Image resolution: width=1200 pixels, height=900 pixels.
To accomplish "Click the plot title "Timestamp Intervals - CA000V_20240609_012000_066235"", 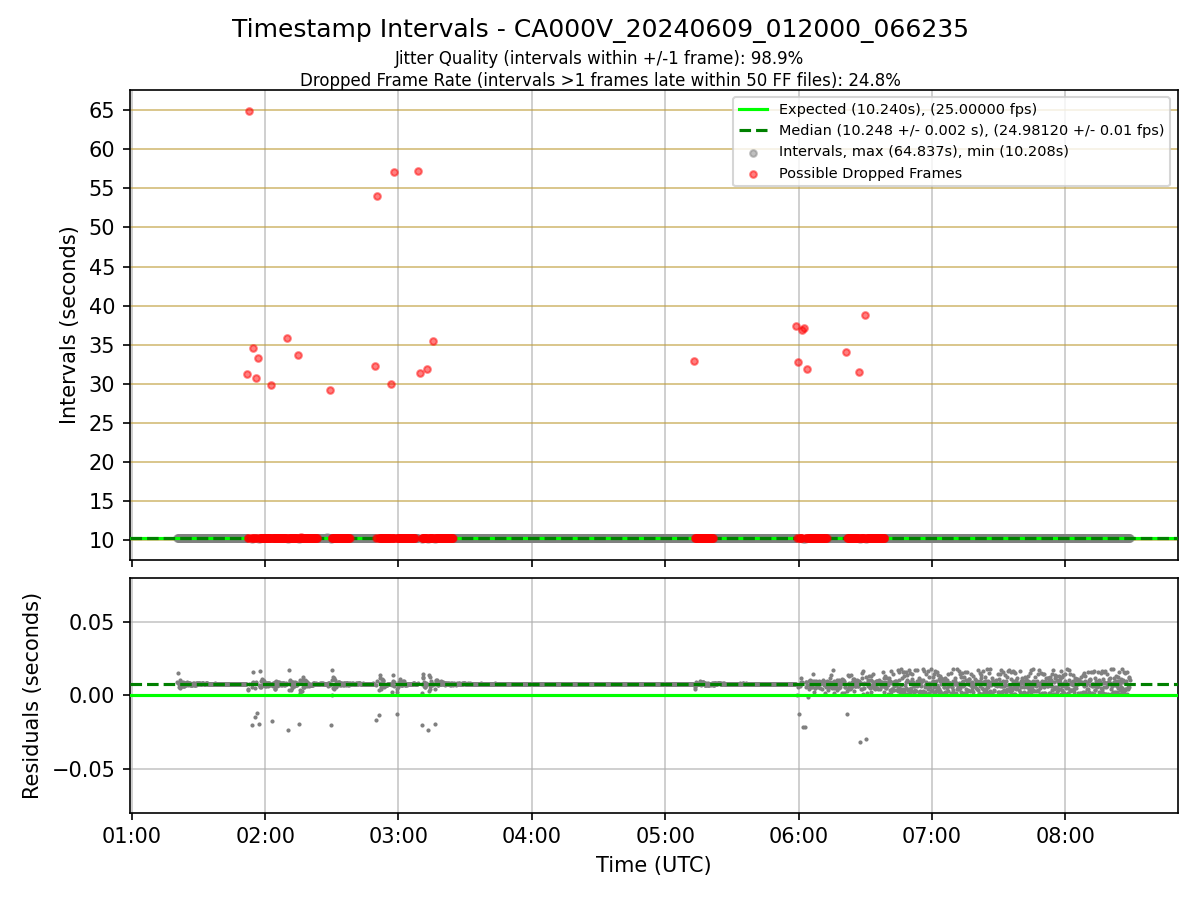I will coord(600,29).
